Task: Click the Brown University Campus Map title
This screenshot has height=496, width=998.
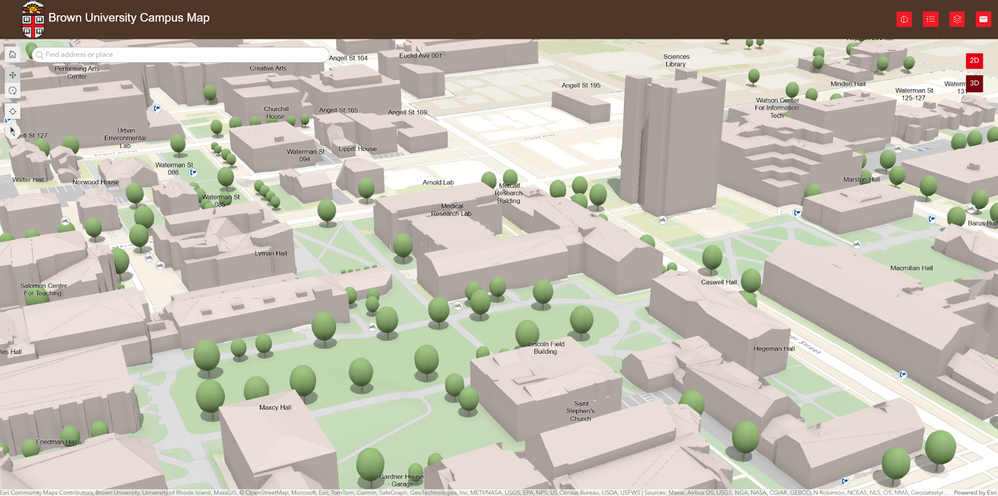Action: 129,18
